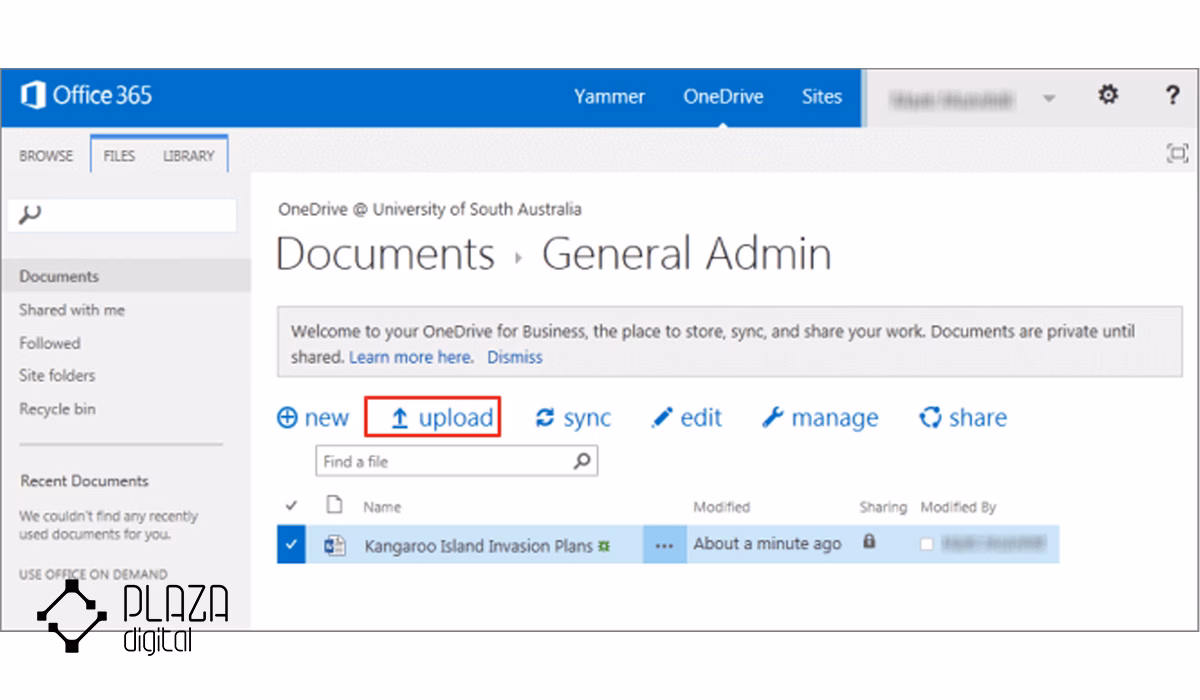Screen dimensions: 1200x700
Task: Click the About a minute ago cell
Action: click(768, 545)
